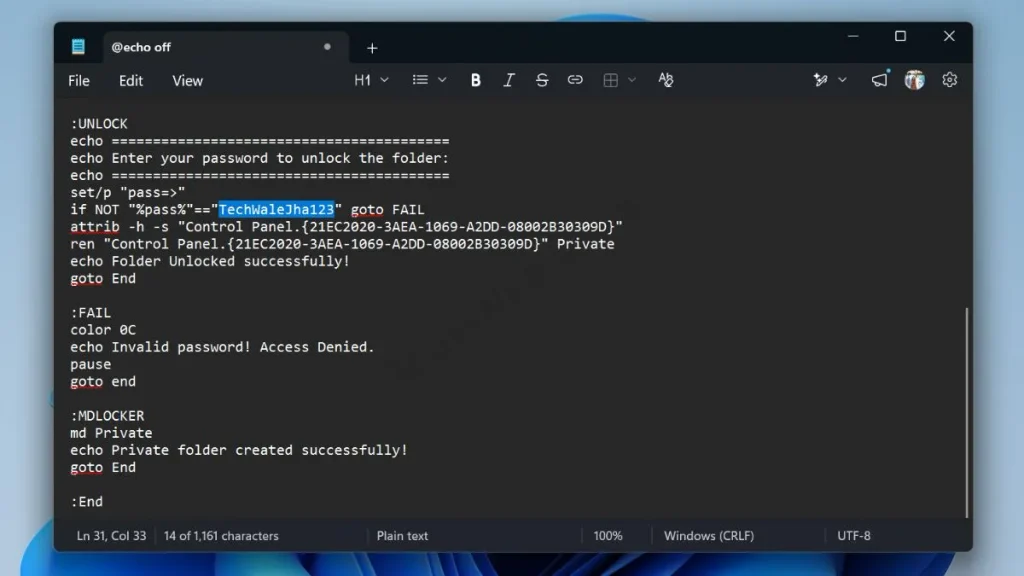
Task: Toggle italic formatting
Action: pos(509,80)
